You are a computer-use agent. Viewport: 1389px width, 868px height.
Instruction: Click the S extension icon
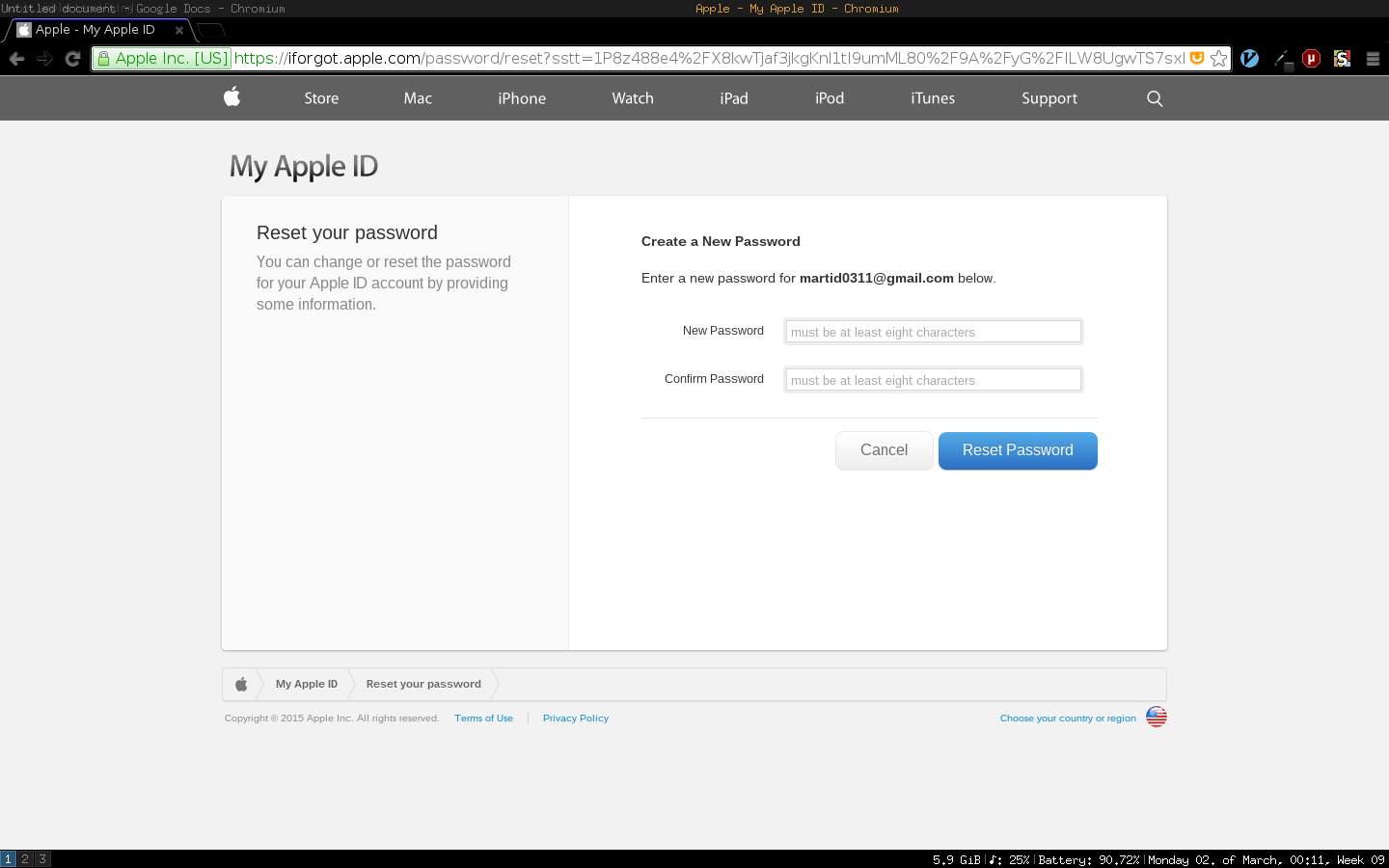click(x=1342, y=59)
